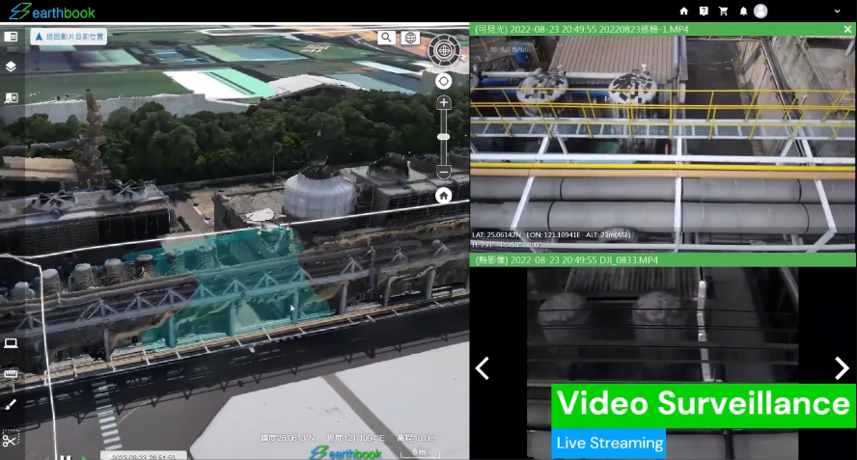Zoom in with the plus button

pos(444,103)
